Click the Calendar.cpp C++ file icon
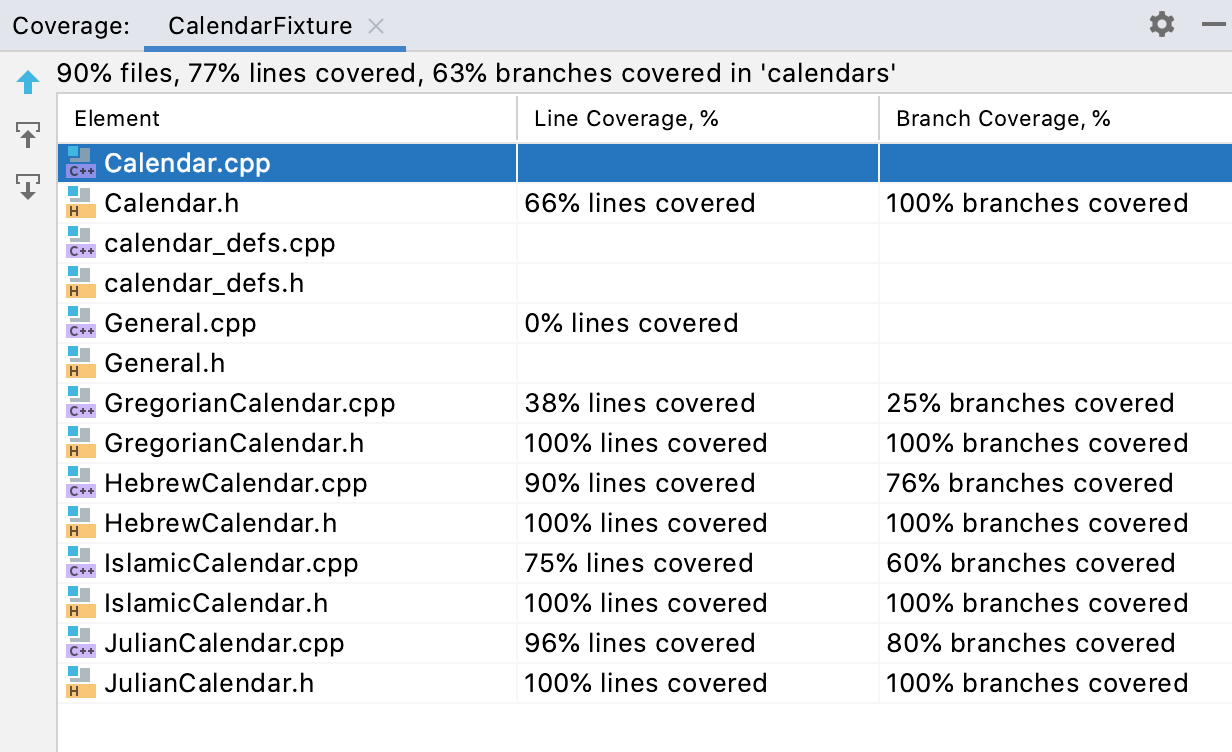1232x752 pixels. tap(80, 163)
